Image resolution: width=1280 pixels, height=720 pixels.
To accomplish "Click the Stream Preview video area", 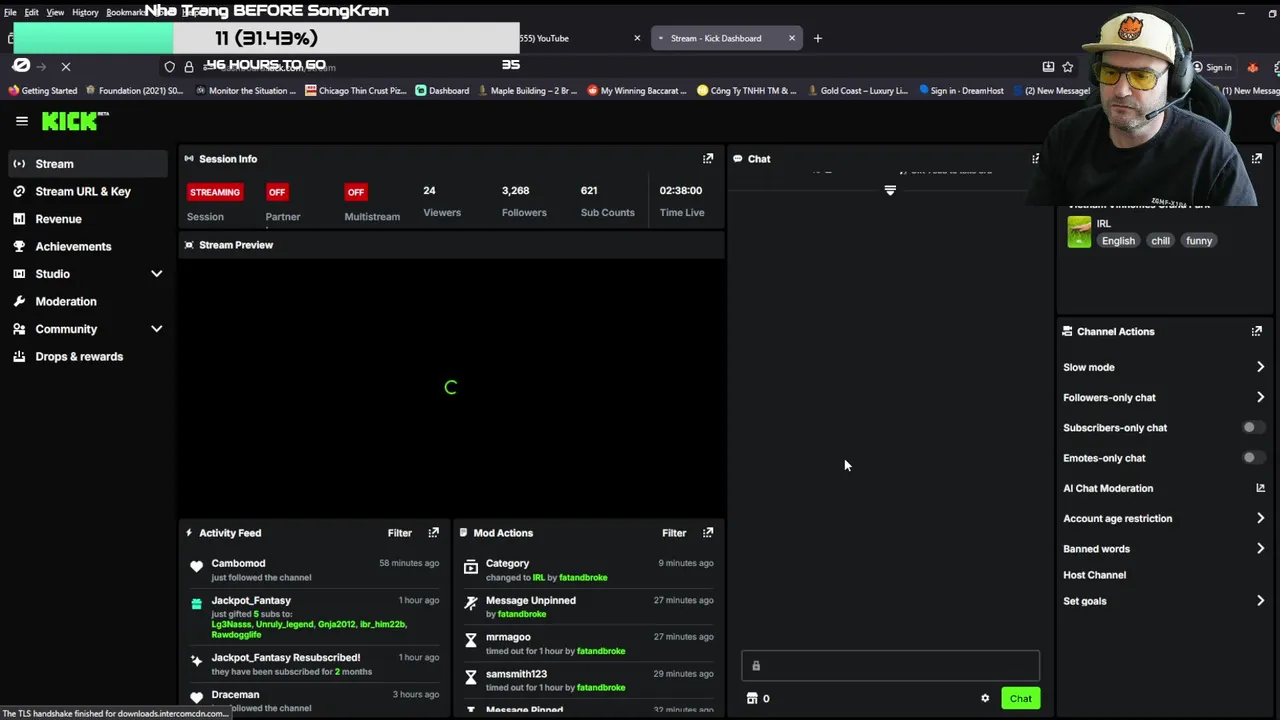I will click(x=451, y=387).
